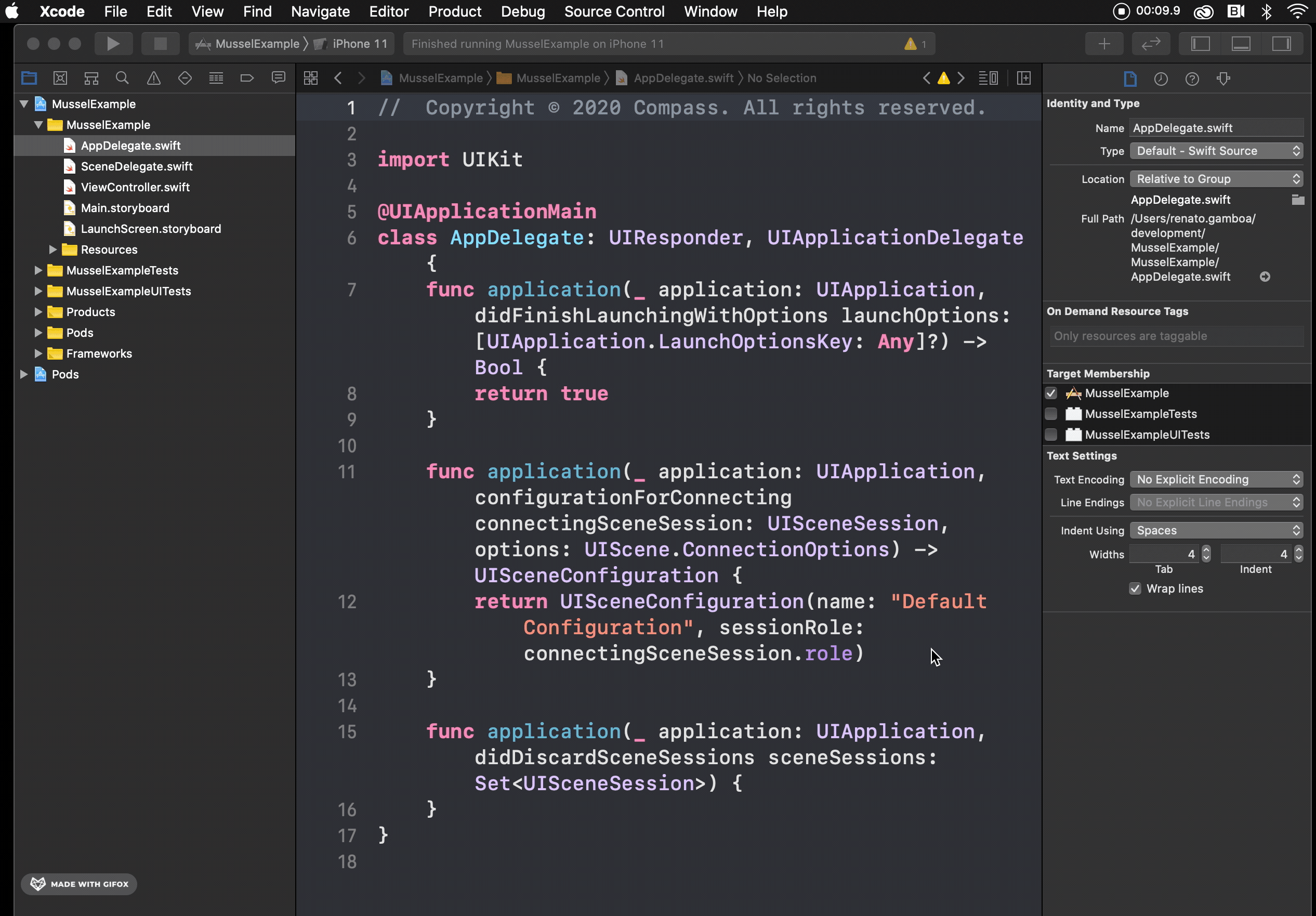Expand the Resources folder
The height and width of the screenshot is (916, 1316).
pyautogui.click(x=52, y=250)
